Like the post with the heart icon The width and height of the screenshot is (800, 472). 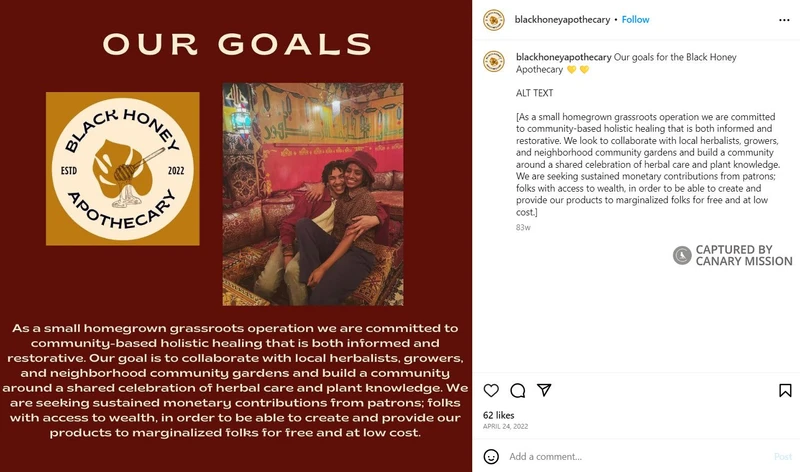coord(491,390)
